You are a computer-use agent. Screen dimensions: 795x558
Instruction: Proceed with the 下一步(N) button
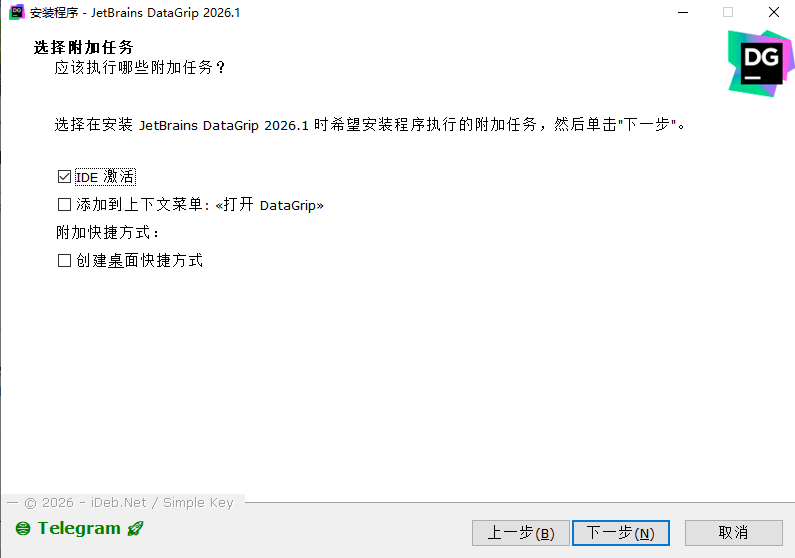621,533
